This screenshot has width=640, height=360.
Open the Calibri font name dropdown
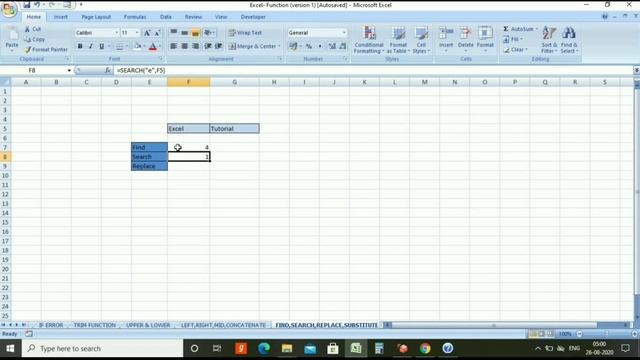click(117, 33)
